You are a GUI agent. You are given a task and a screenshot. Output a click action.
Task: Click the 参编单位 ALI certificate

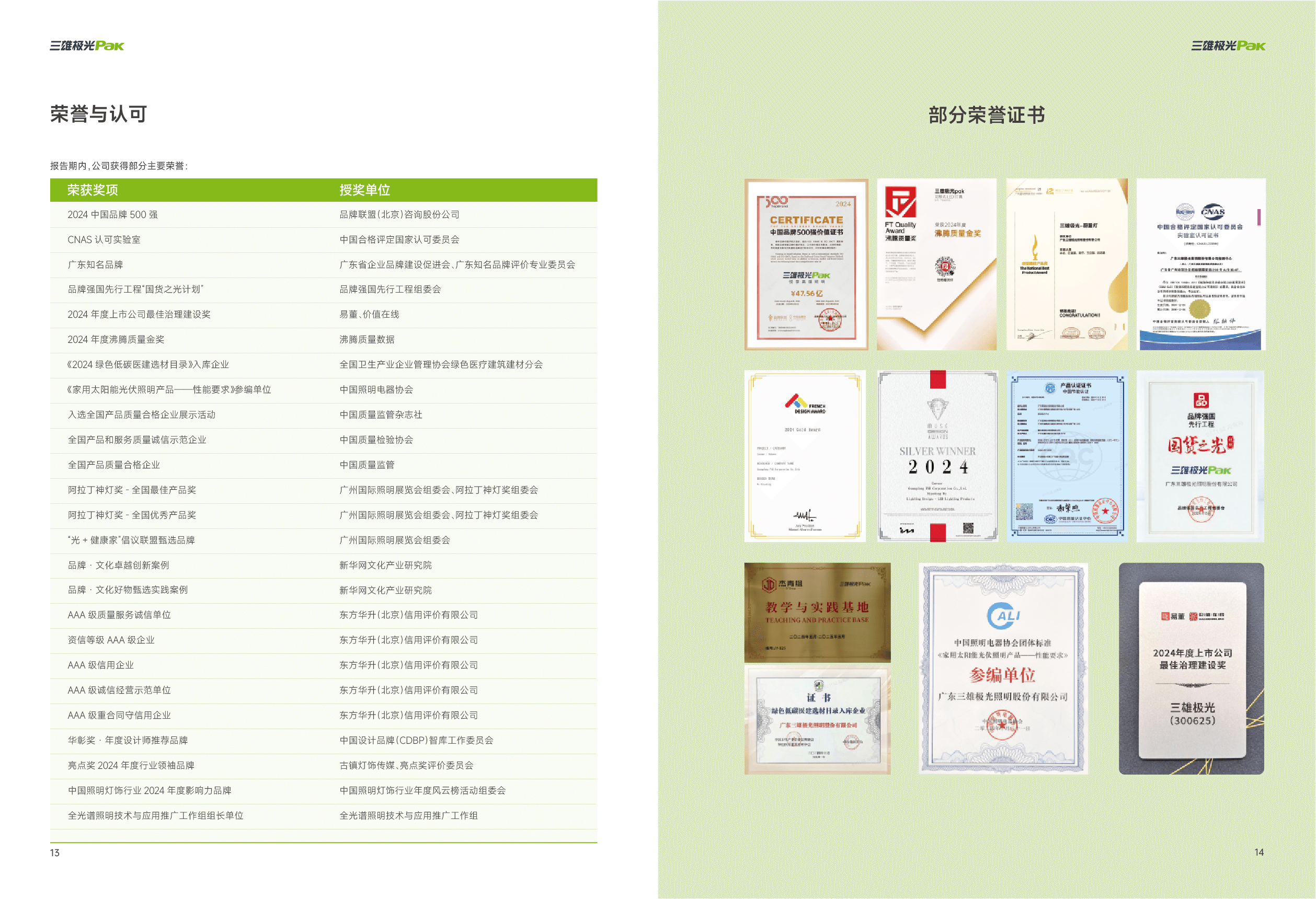point(1003,668)
